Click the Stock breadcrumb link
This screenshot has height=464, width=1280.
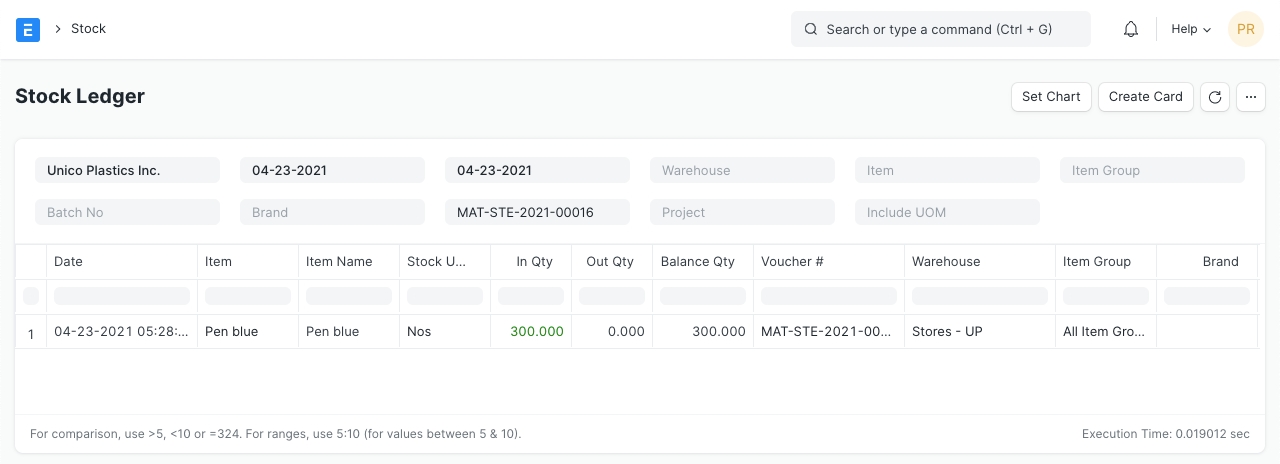coord(88,29)
